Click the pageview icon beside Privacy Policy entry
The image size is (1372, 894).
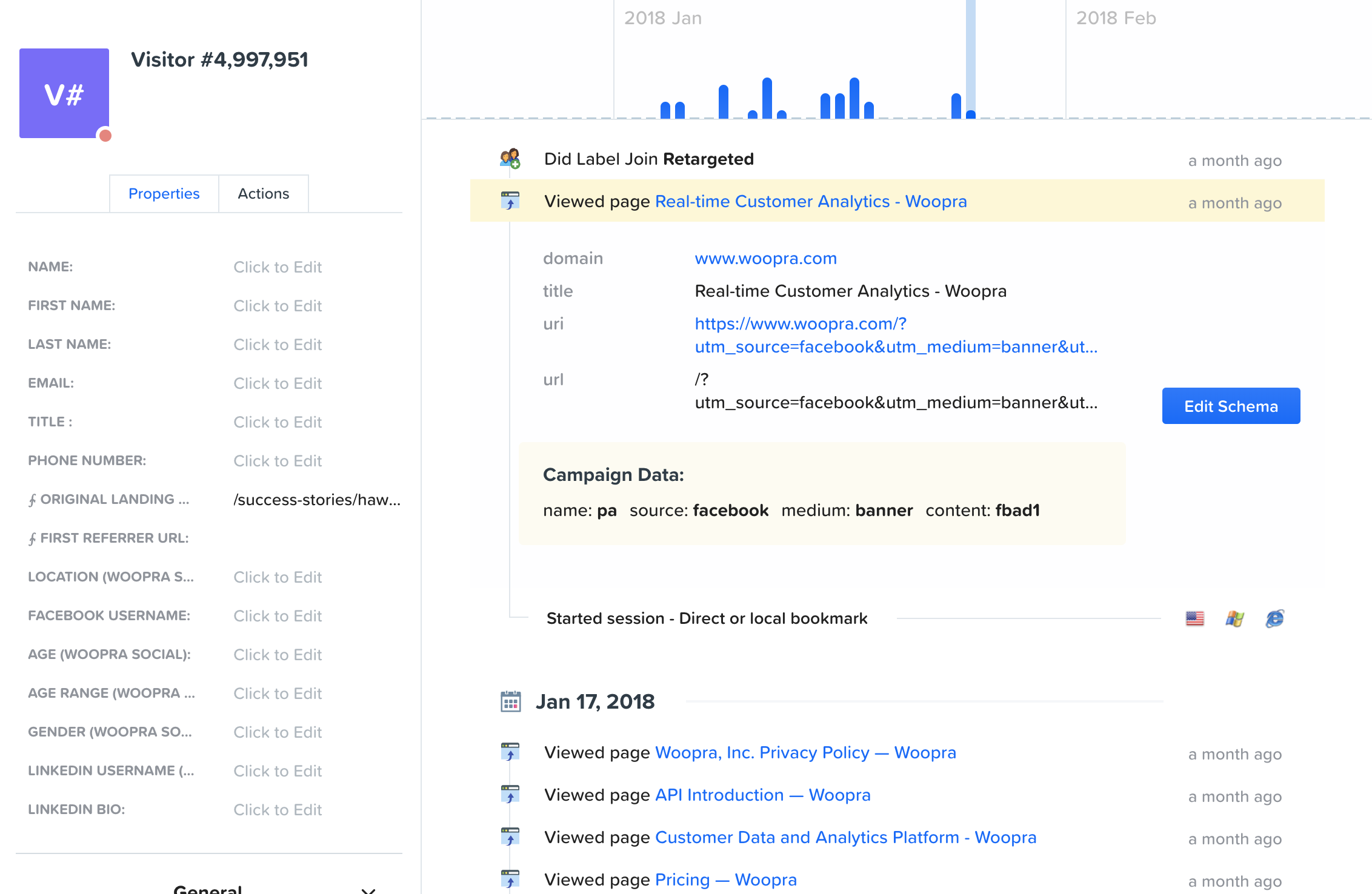(510, 752)
